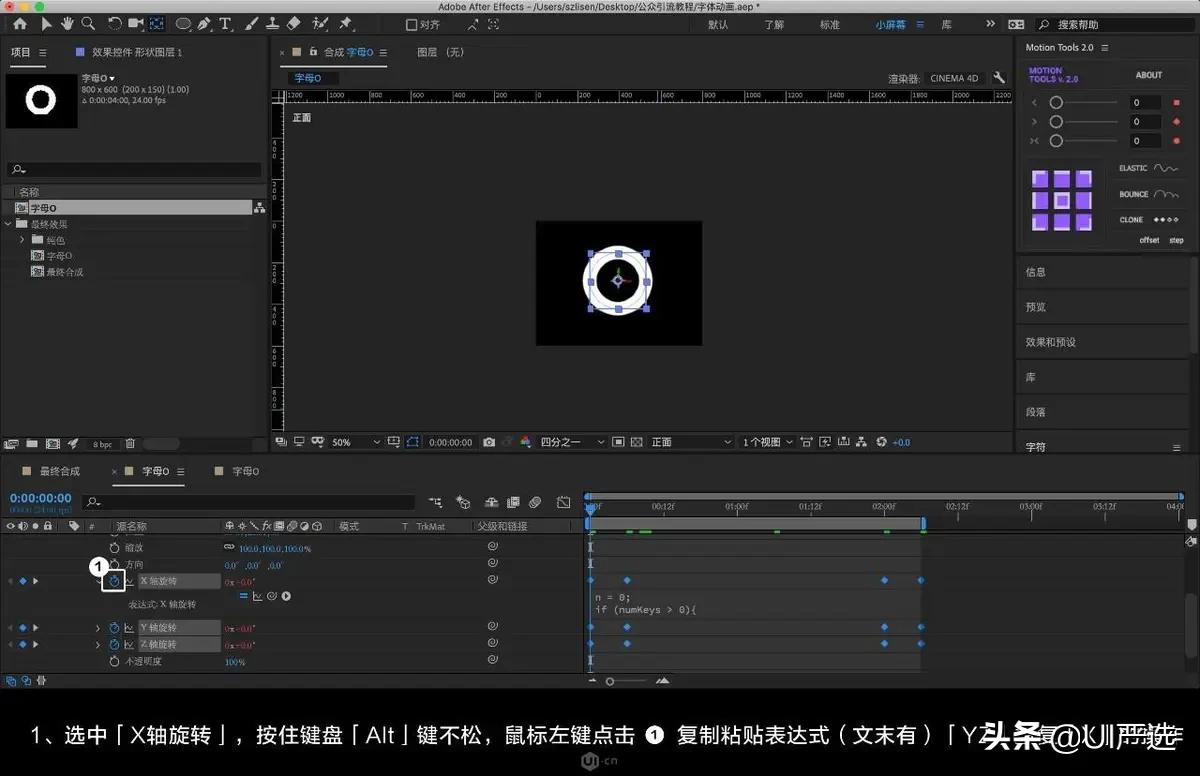Open the CINEMA 4D renderer settings
Image resolution: width=1200 pixels, height=776 pixels.
998,77
